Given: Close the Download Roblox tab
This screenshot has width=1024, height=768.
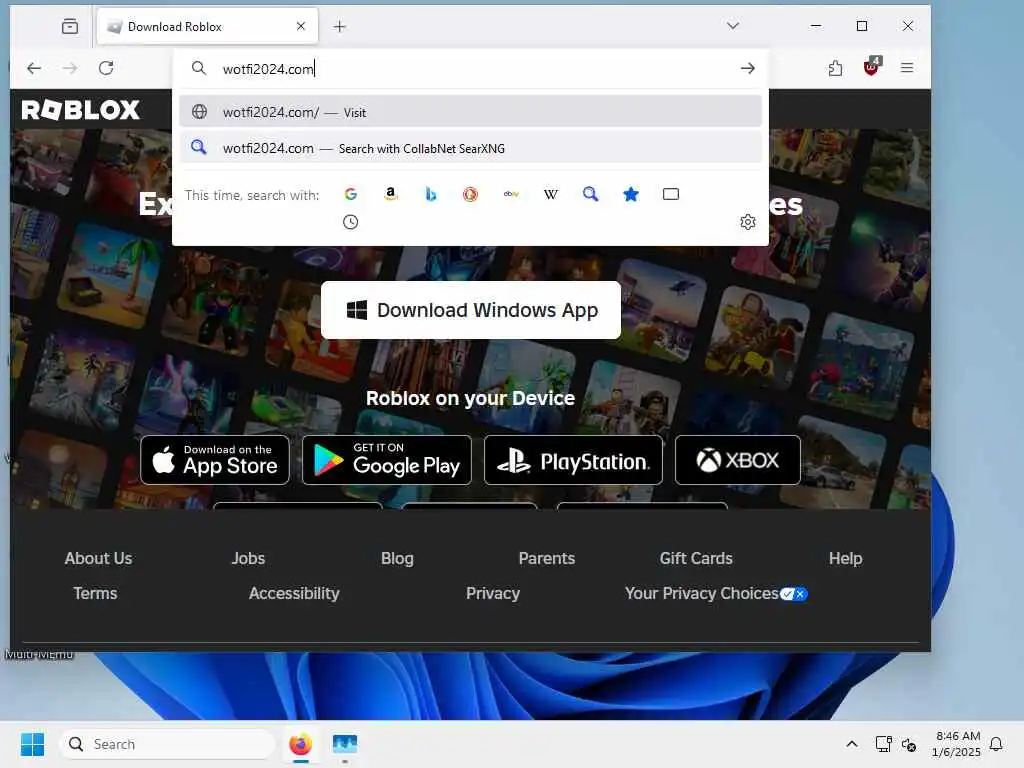Looking at the screenshot, I should tap(300, 26).
